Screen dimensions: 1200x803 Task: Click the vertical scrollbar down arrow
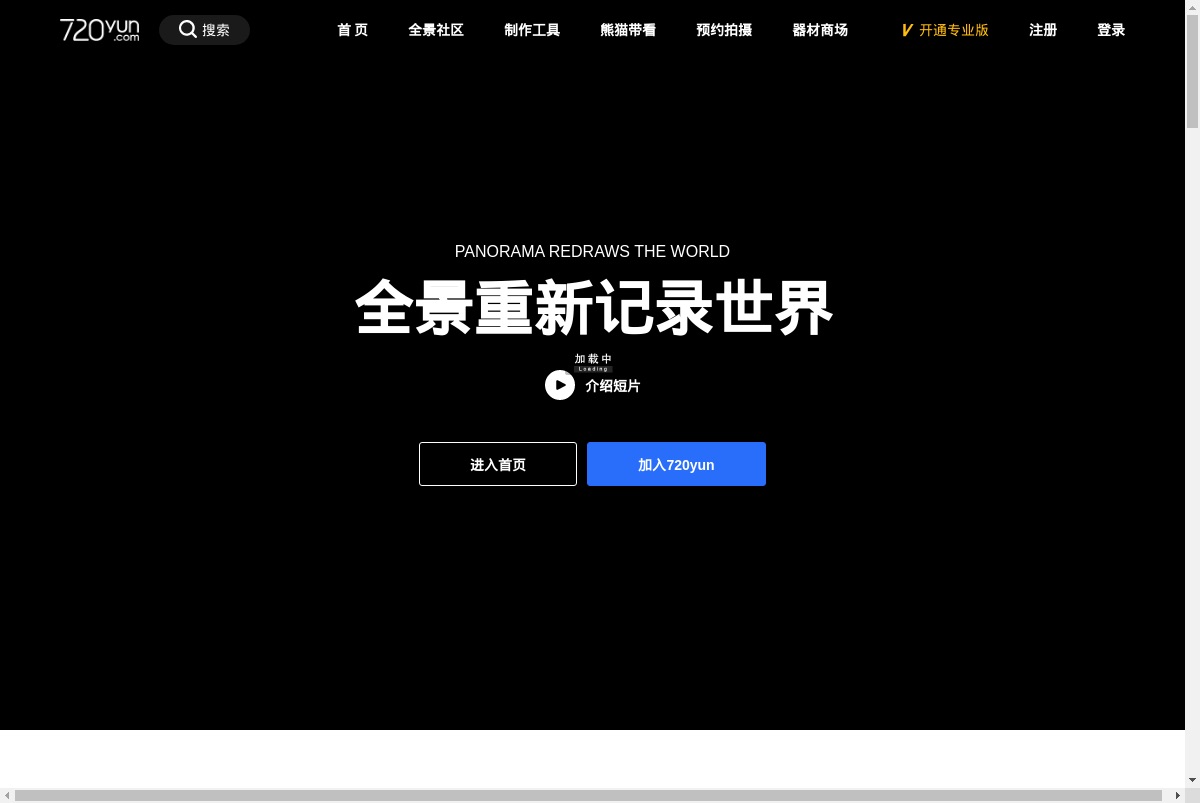1192,780
